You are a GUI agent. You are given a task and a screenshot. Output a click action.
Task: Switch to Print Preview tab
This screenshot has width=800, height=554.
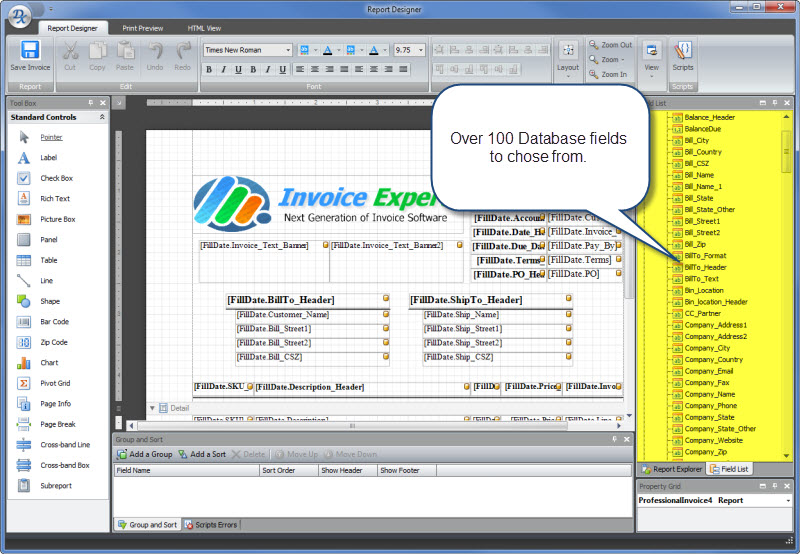pyautogui.click(x=142, y=29)
